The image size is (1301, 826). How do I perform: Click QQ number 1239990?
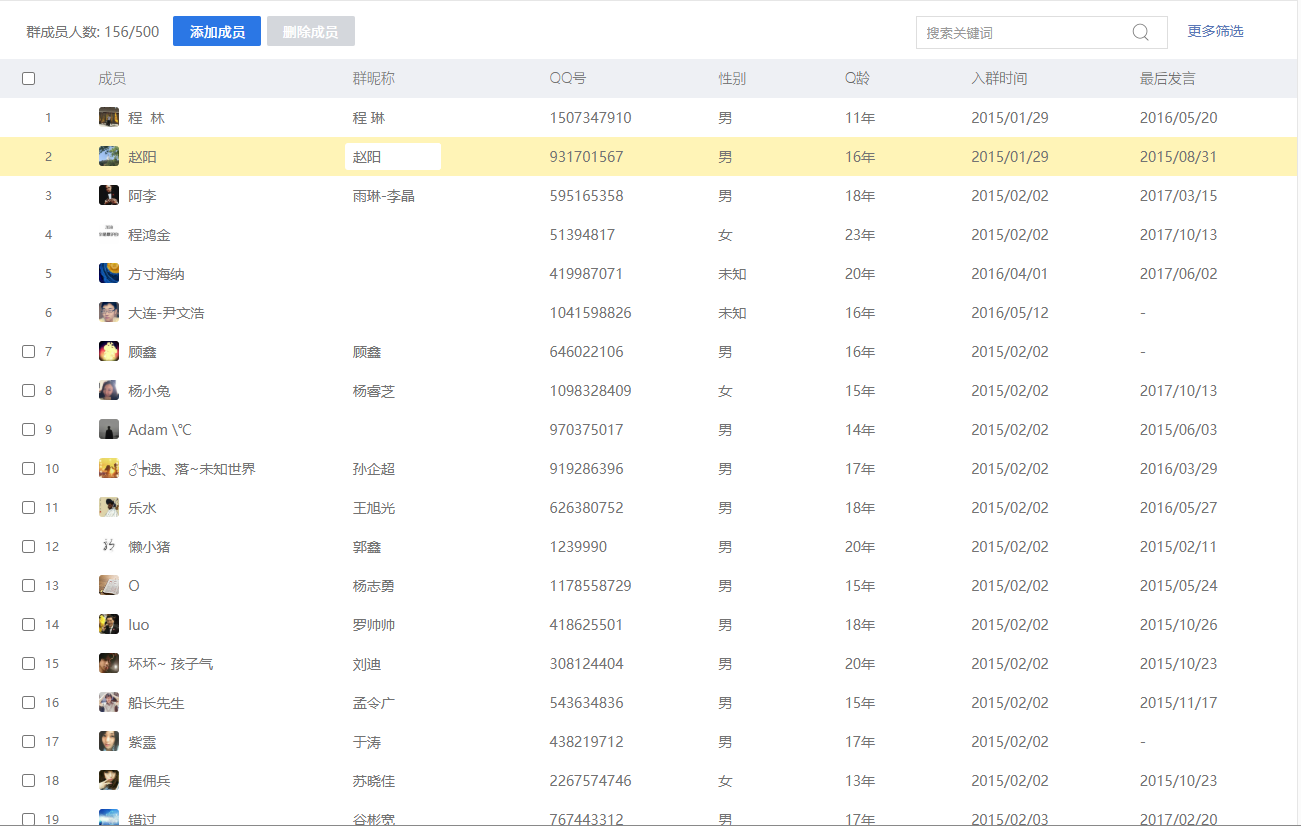[x=578, y=546]
